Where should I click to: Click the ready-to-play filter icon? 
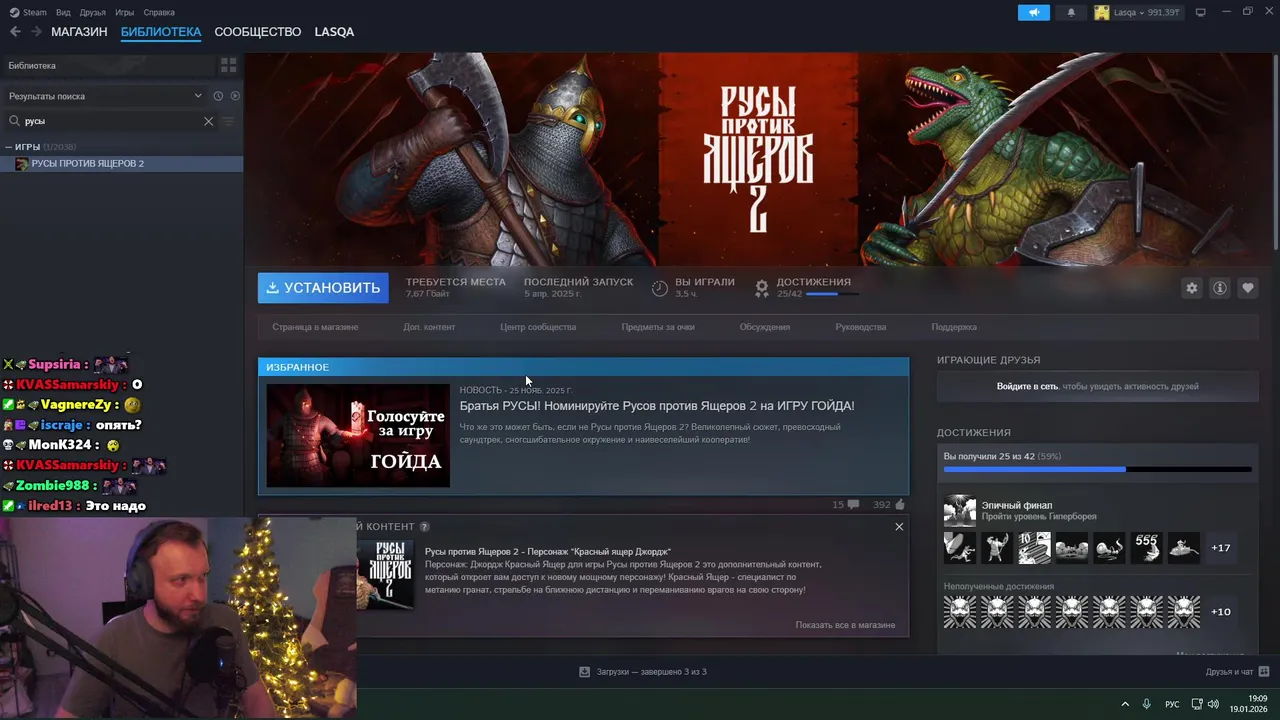235,96
